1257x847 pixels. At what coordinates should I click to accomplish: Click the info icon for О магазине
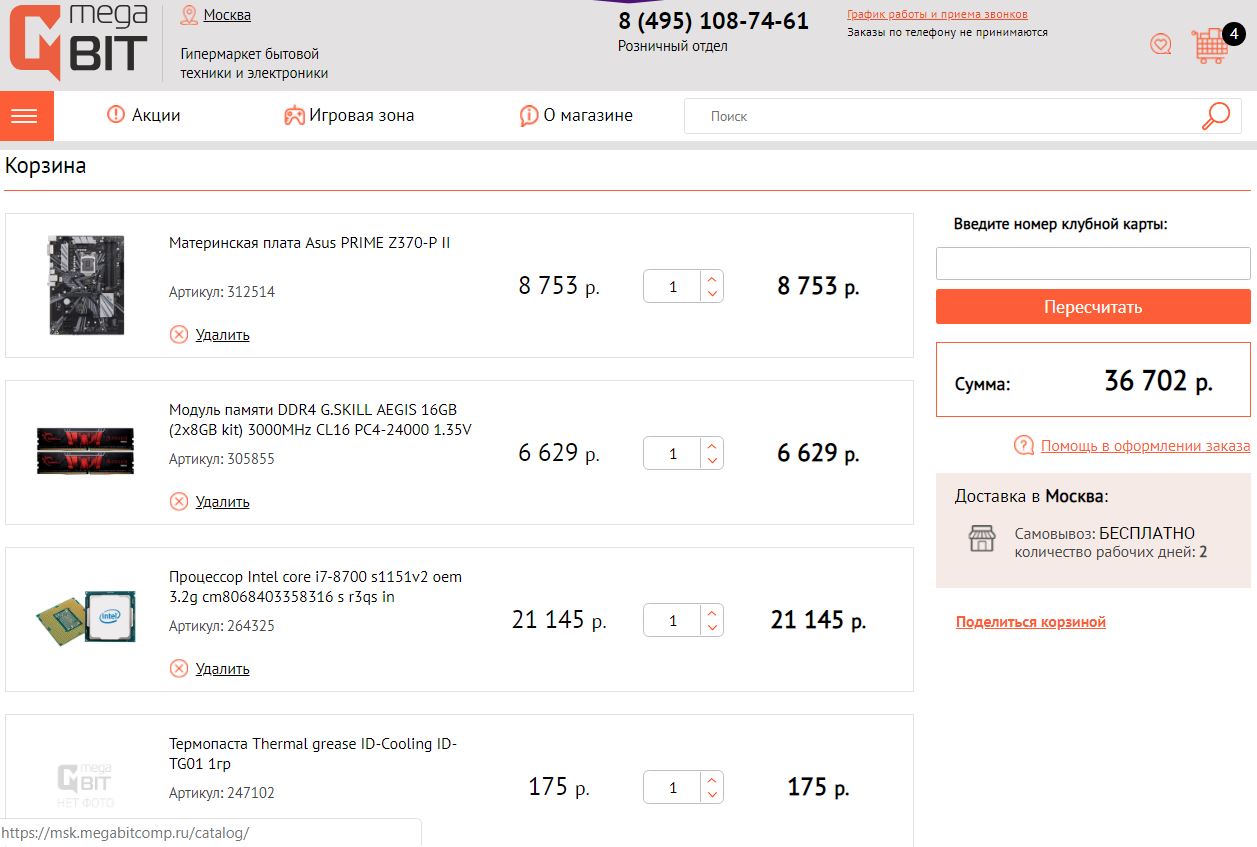tap(529, 116)
